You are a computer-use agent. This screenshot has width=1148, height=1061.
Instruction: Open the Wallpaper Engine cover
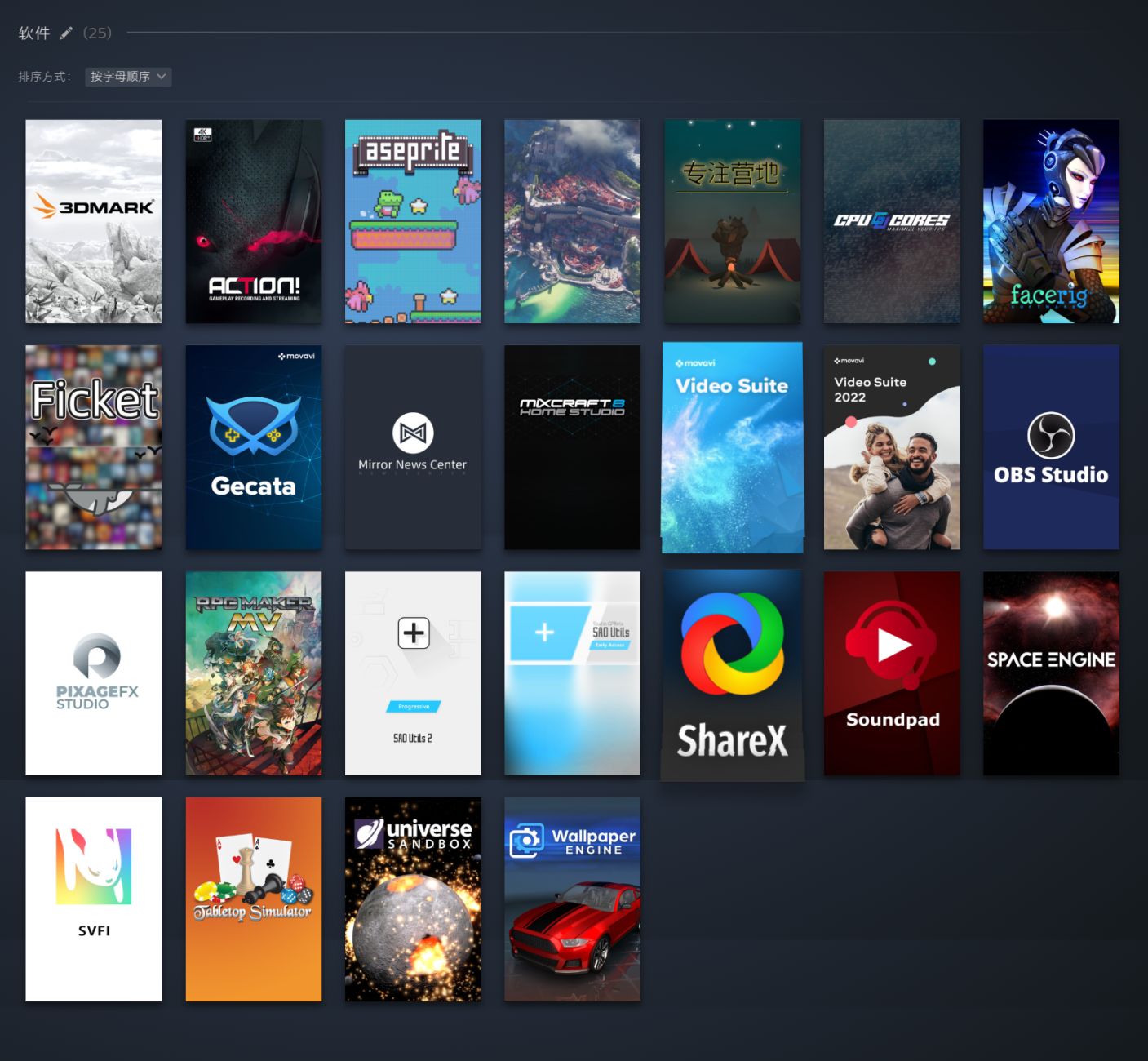tap(573, 899)
